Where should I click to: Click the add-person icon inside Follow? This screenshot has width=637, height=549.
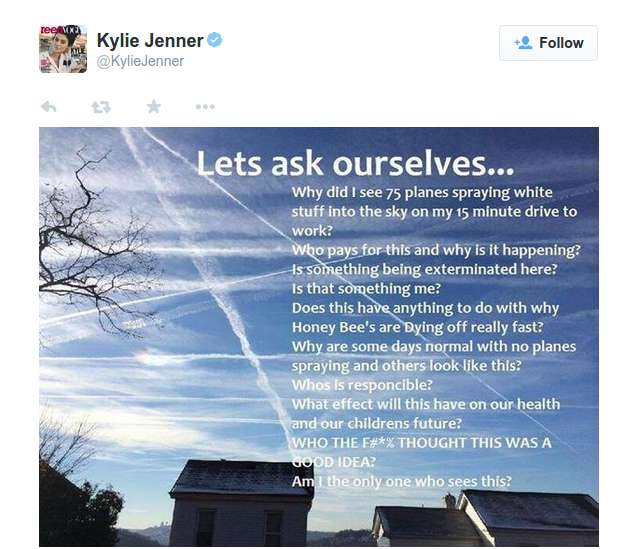pyautogui.click(x=523, y=43)
